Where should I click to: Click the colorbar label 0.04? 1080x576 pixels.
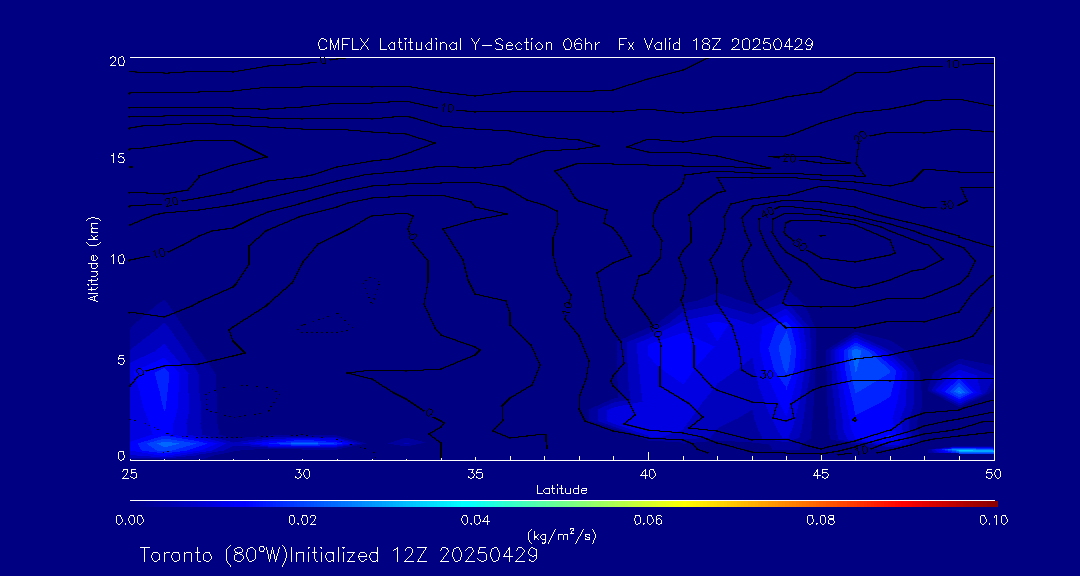[x=475, y=520]
